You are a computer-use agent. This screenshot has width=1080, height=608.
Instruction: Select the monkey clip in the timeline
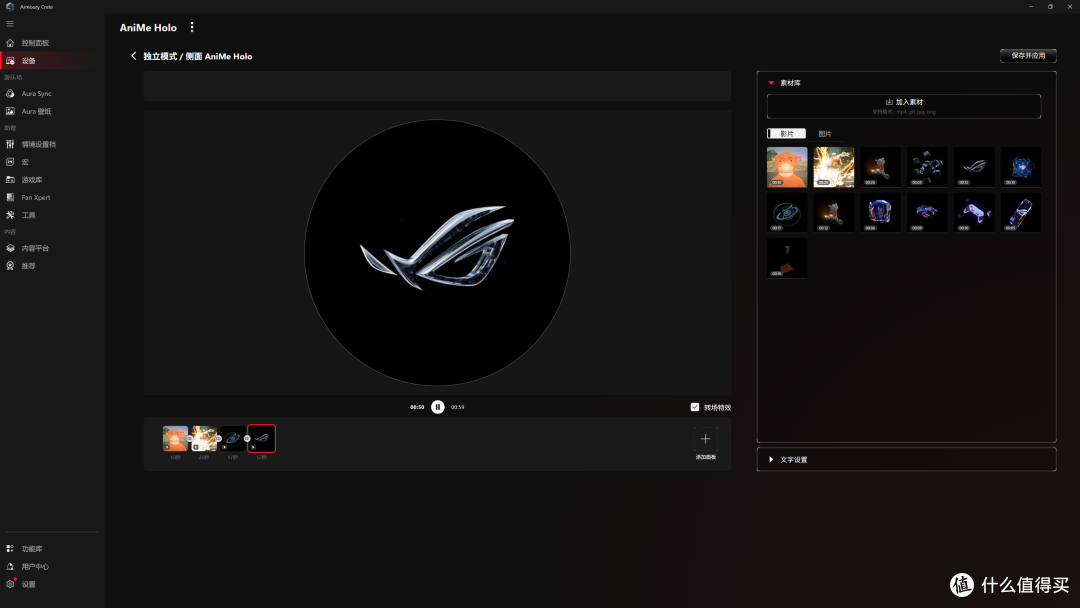(175, 439)
